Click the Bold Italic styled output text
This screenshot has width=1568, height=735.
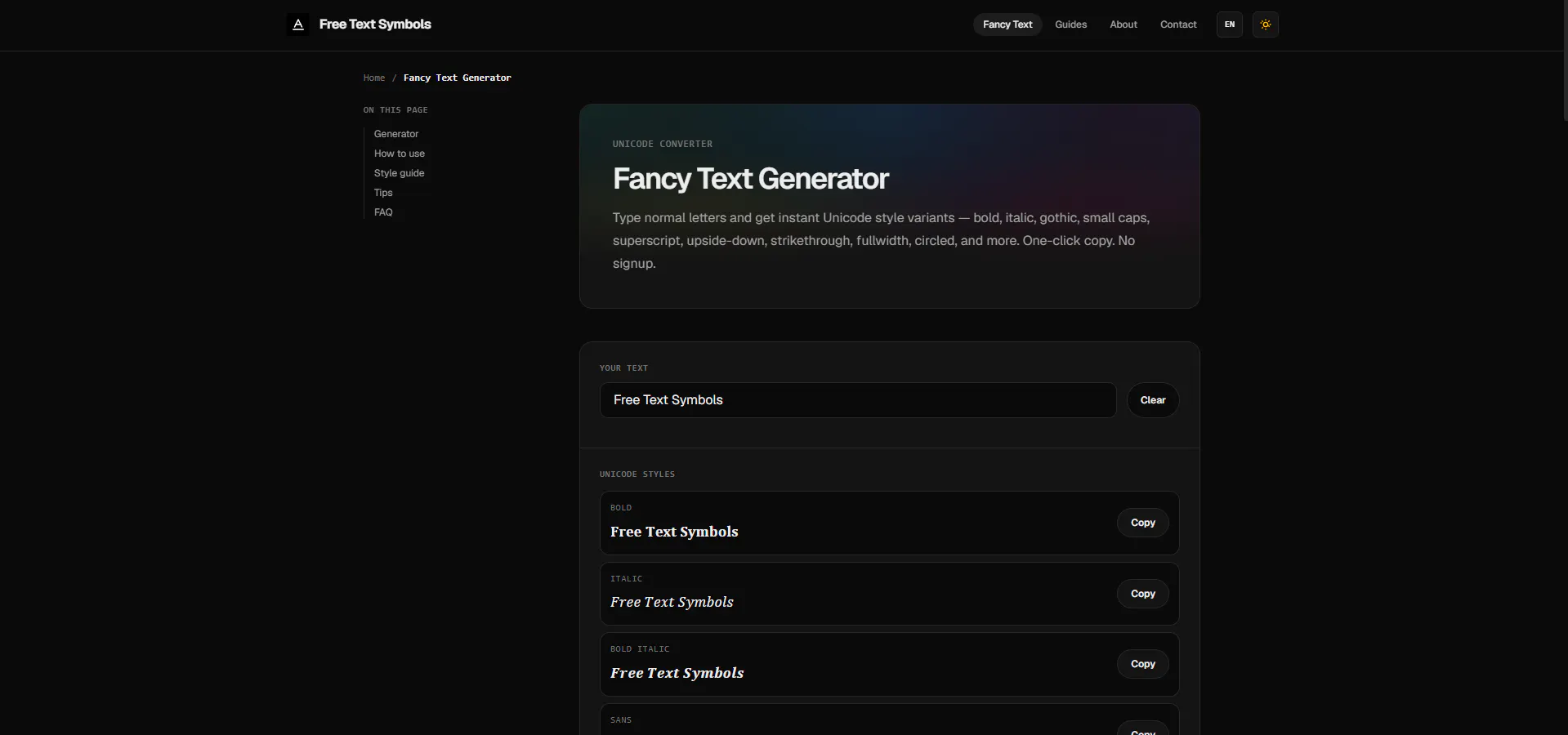coord(677,673)
